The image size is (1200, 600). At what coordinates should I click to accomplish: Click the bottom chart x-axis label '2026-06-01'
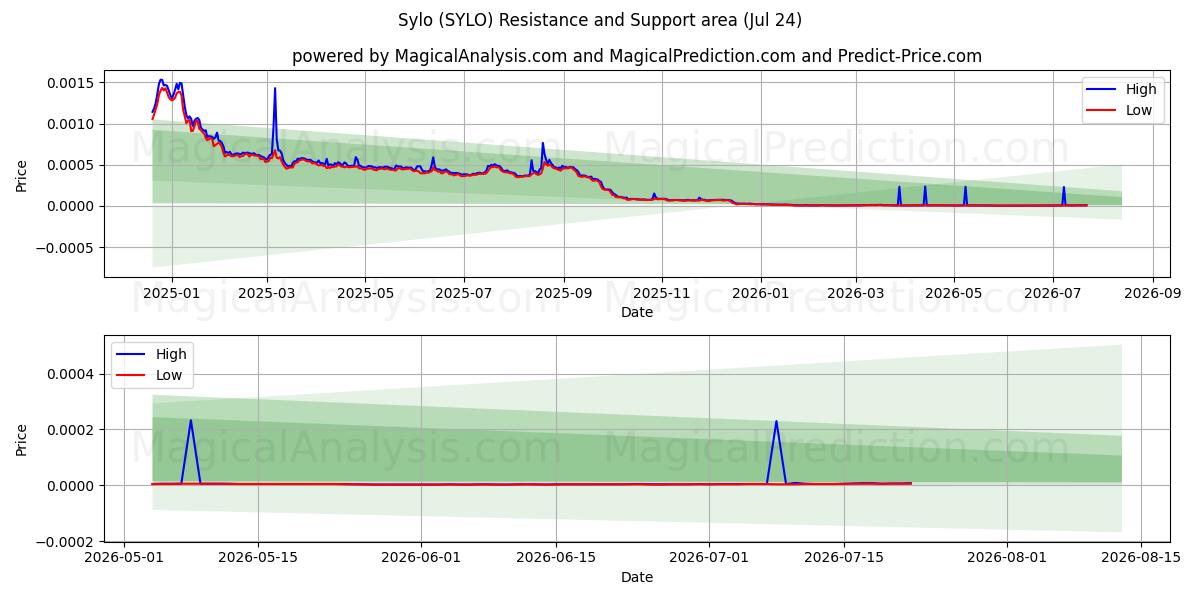click(x=421, y=559)
